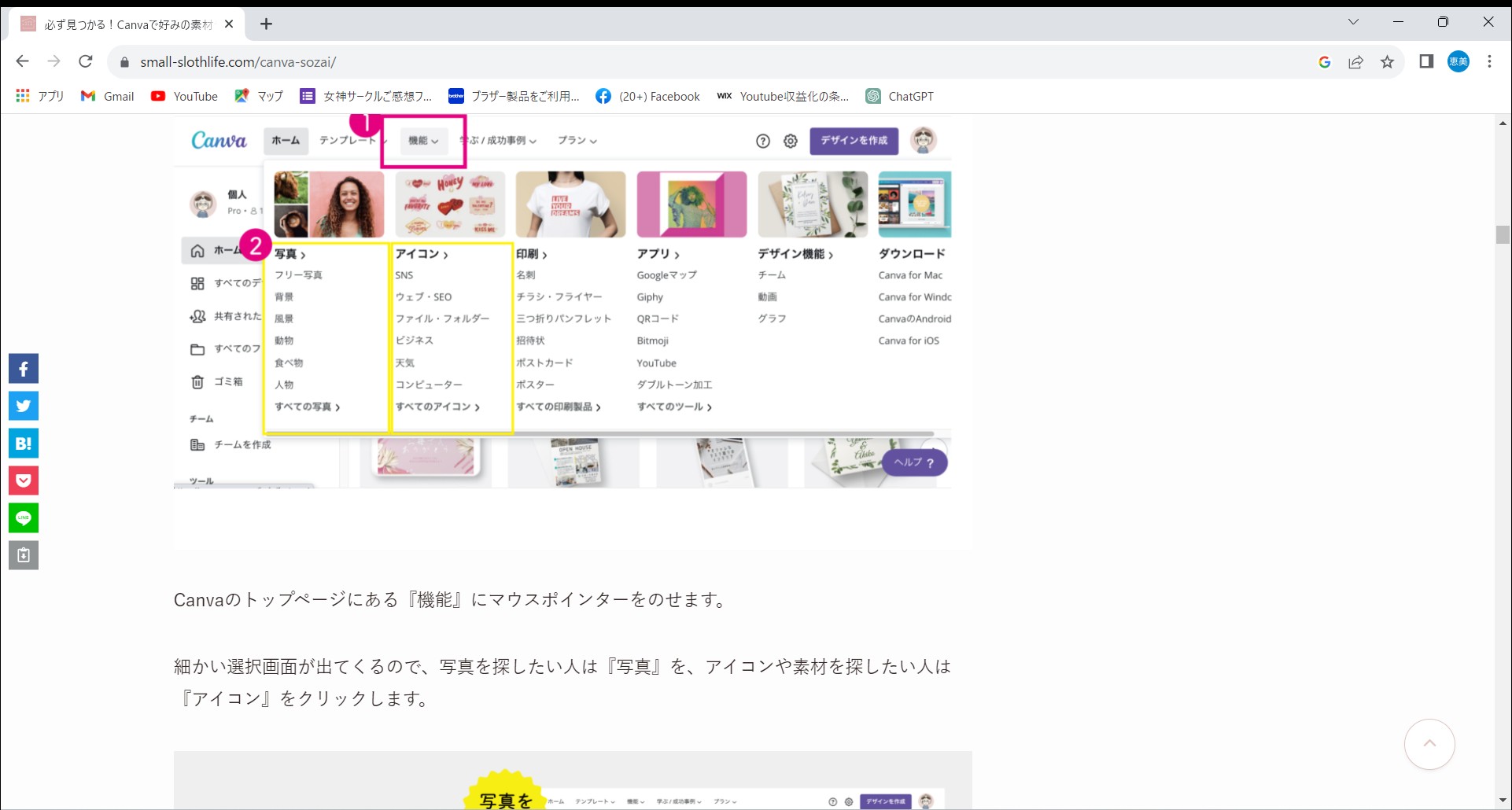Image resolution: width=1512 pixels, height=810 pixels.
Task: Share article to Hatena Bookmark
Action: 24,444
